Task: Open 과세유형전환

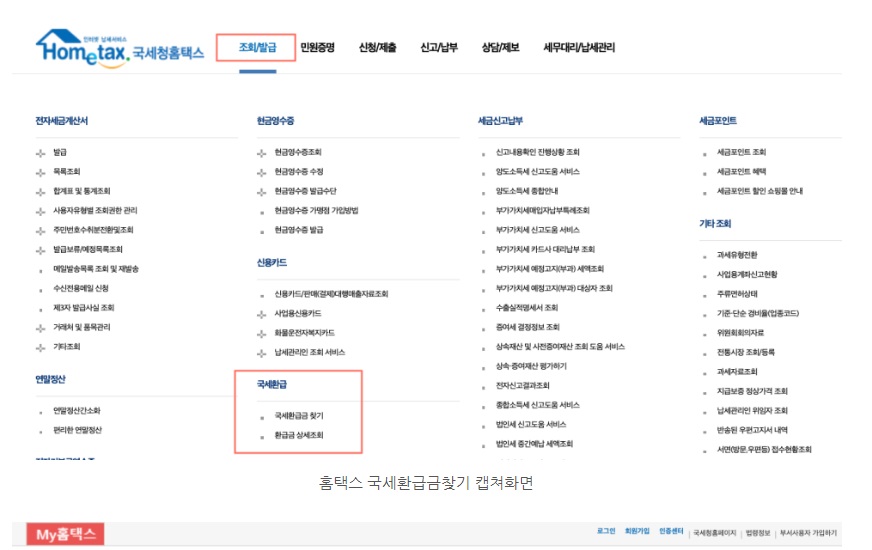Action: 737,255
